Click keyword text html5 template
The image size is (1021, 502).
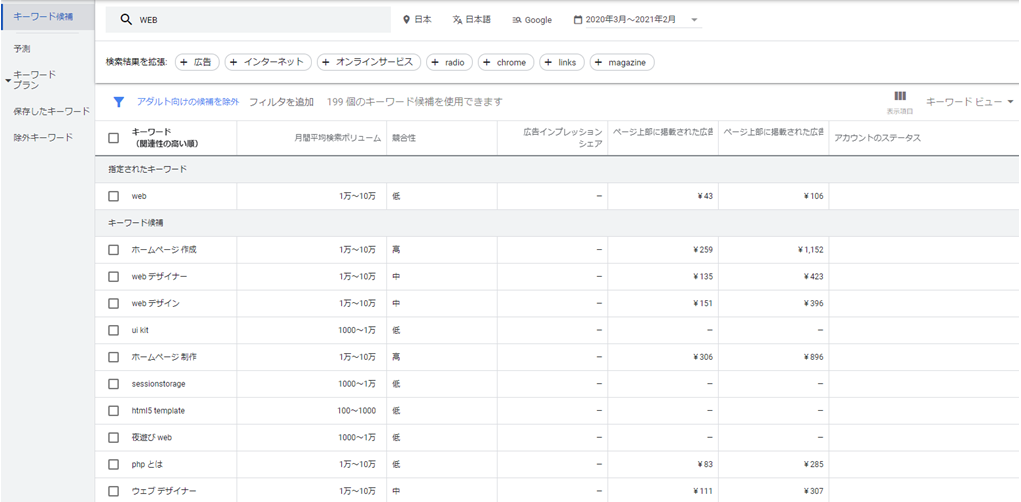pos(158,411)
